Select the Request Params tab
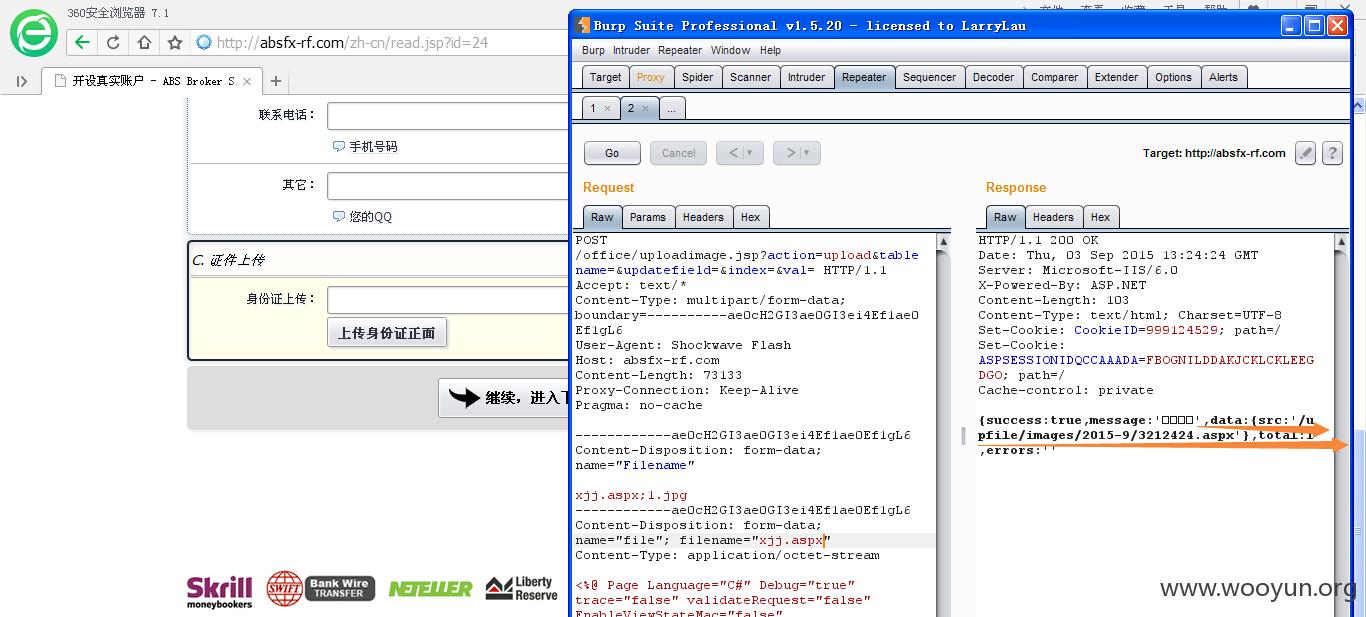 coord(647,217)
